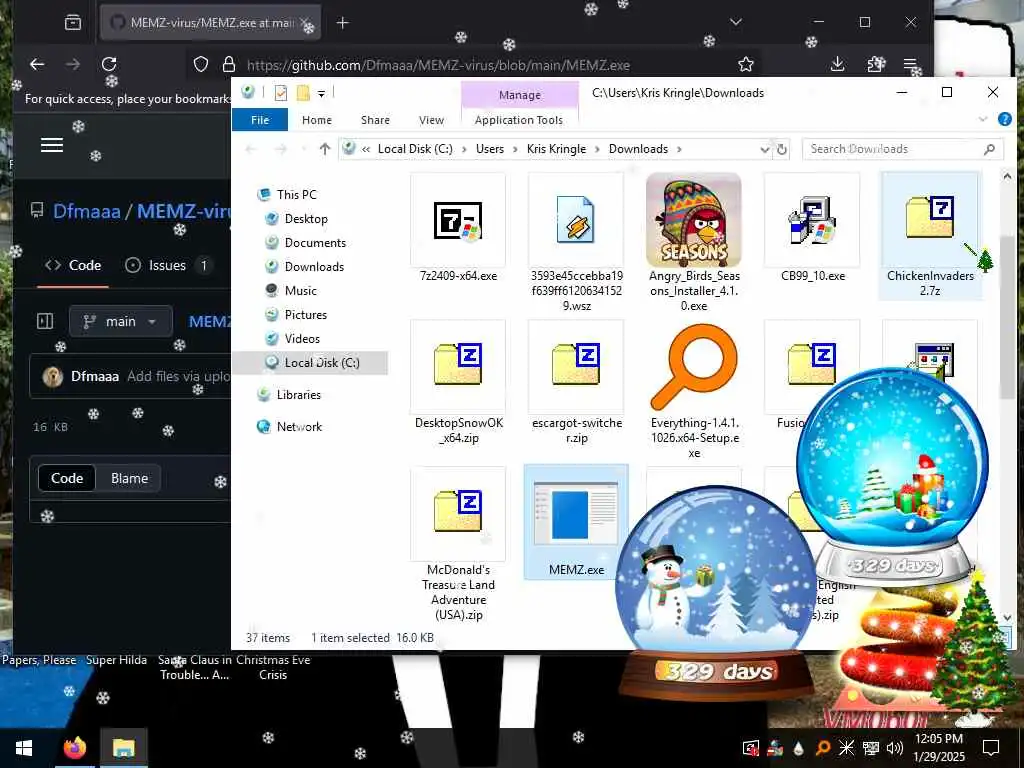Bookmark this page with star icon
Viewport: 1024px width, 768px height.
(745, 64)
